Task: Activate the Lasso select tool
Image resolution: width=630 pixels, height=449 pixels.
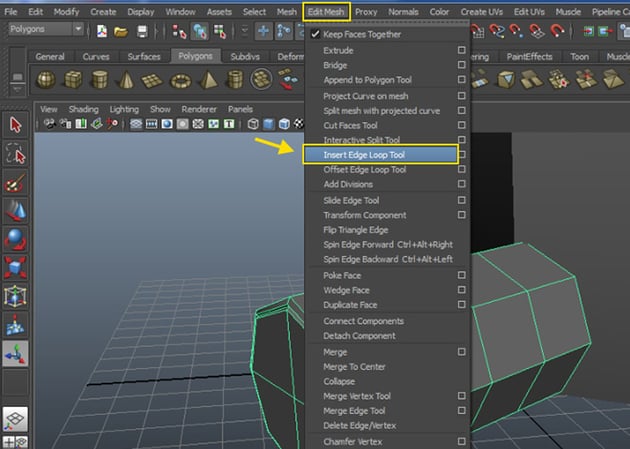Action: pyautogui.click(x=15, y=154)
